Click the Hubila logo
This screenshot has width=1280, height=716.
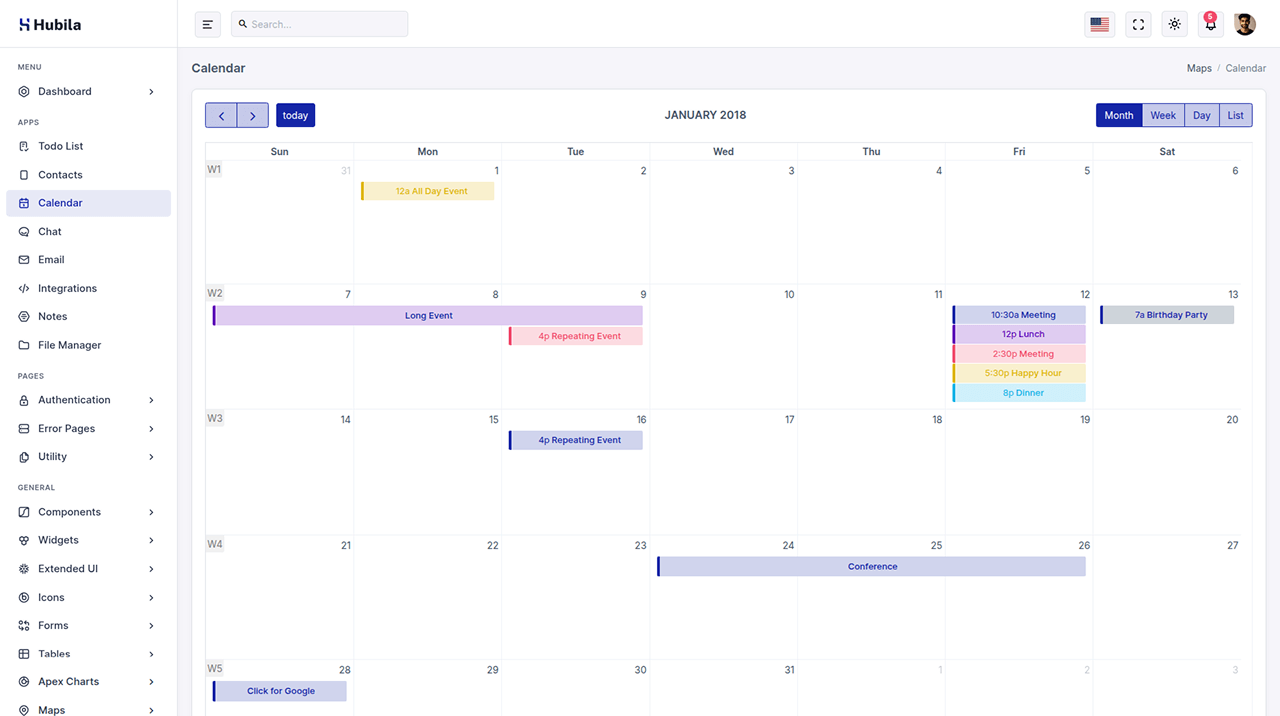(50, 24)
